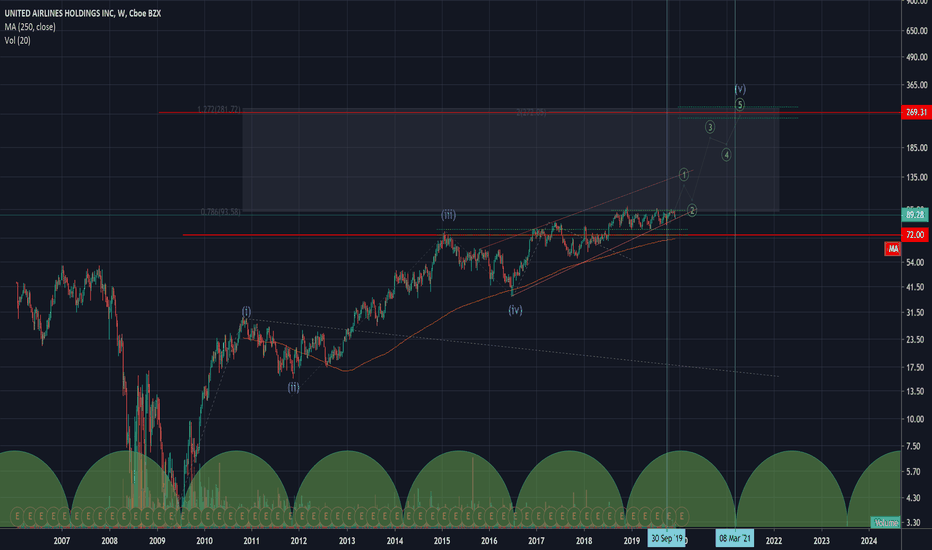The image size is (932, 550).
Task: Click the 41.50 price axis label
Action: (915, 287)
